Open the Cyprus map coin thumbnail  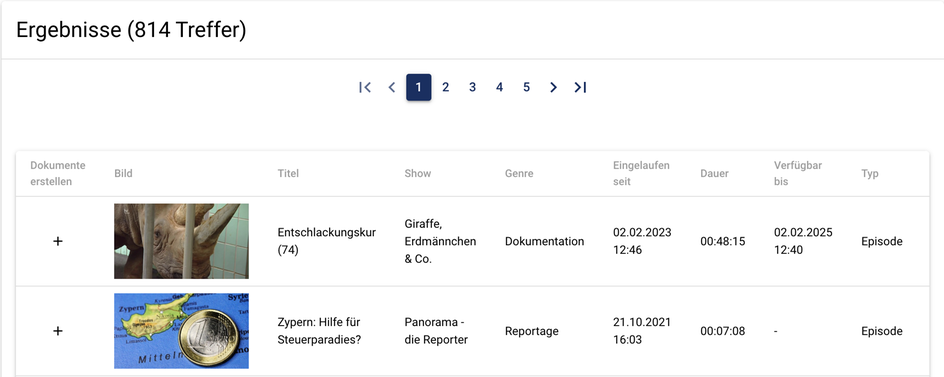tap(181, 331)
